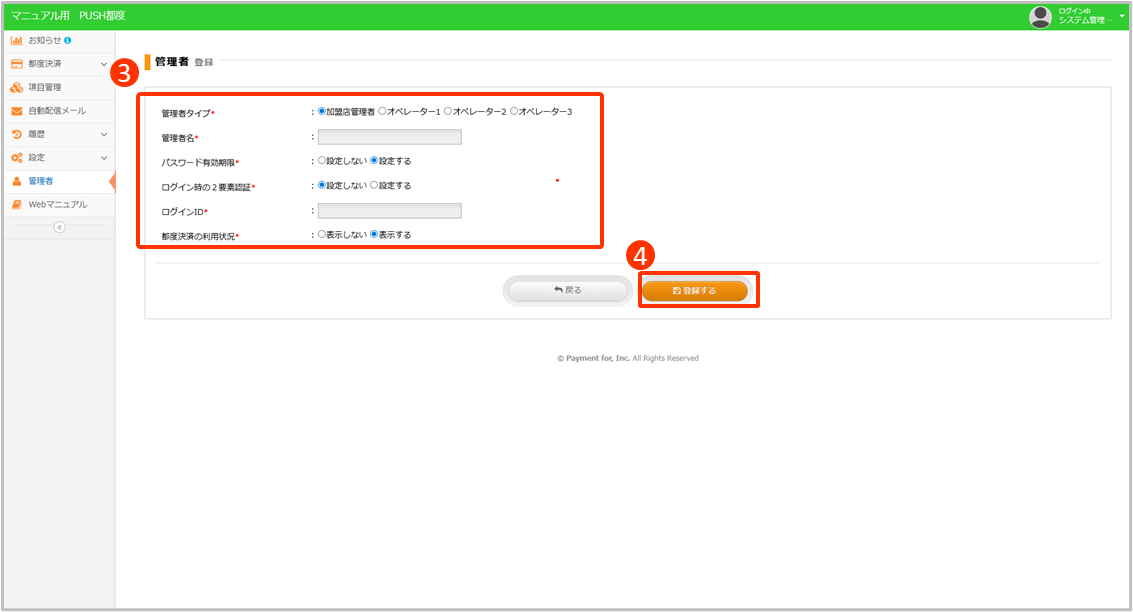This screenshot has width=1133, height=612.
Task: Select 設定する for ログイン時の2要素認証
Action: click(375, 185)
